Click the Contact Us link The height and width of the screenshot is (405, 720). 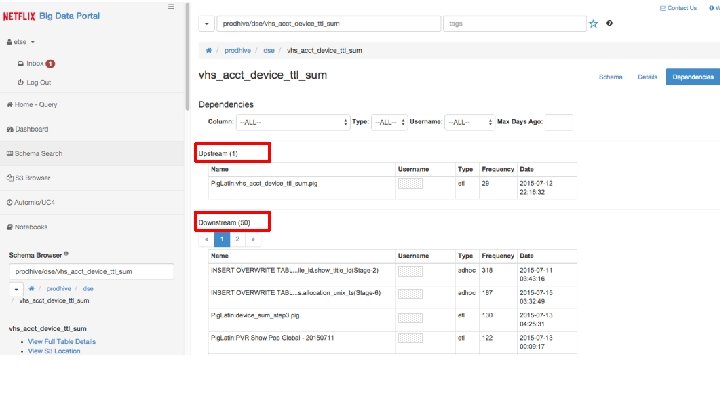tap(678, 8)
